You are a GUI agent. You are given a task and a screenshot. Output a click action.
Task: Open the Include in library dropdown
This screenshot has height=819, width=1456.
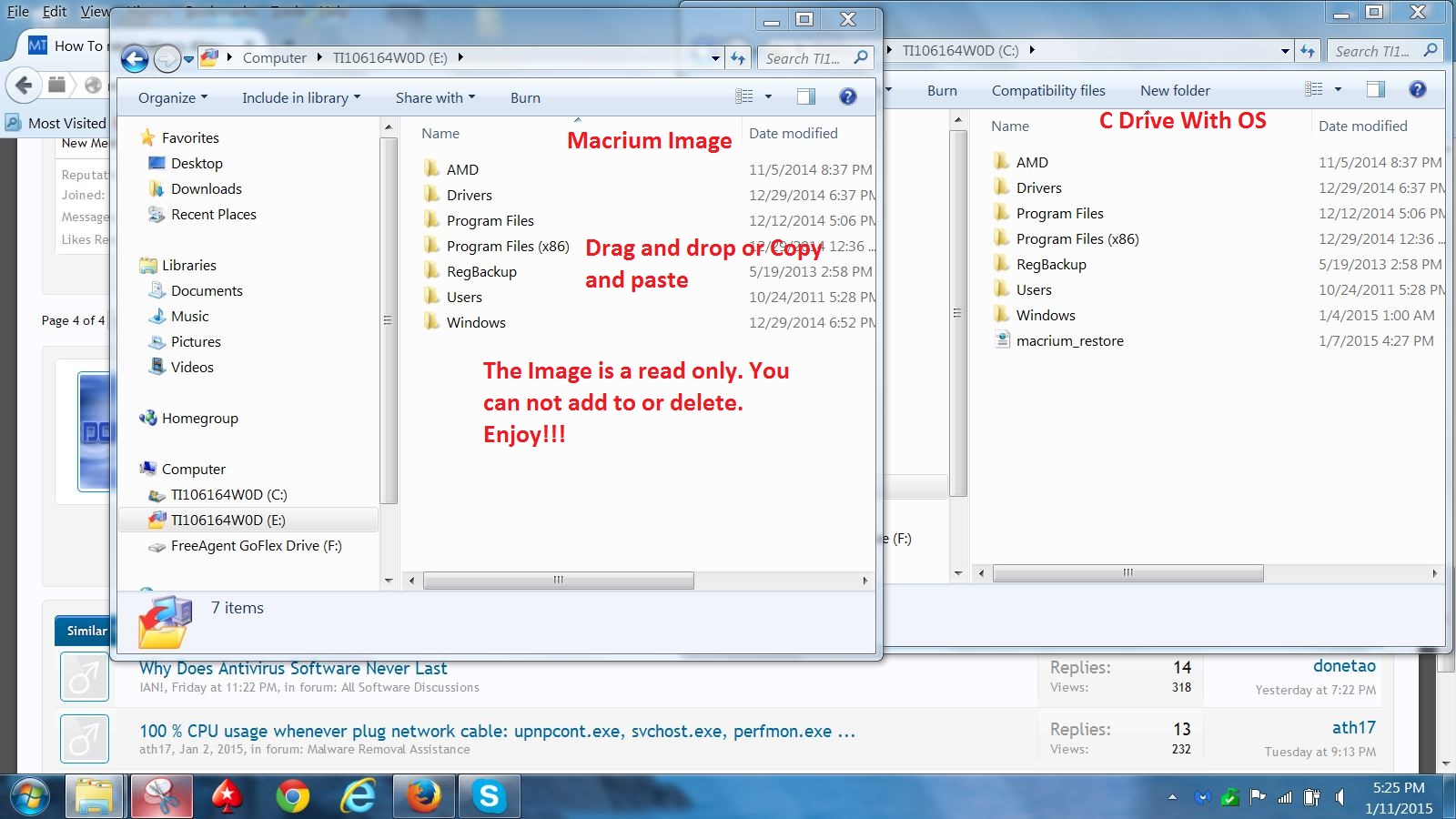pyautogui.click(x=301, y=97)
